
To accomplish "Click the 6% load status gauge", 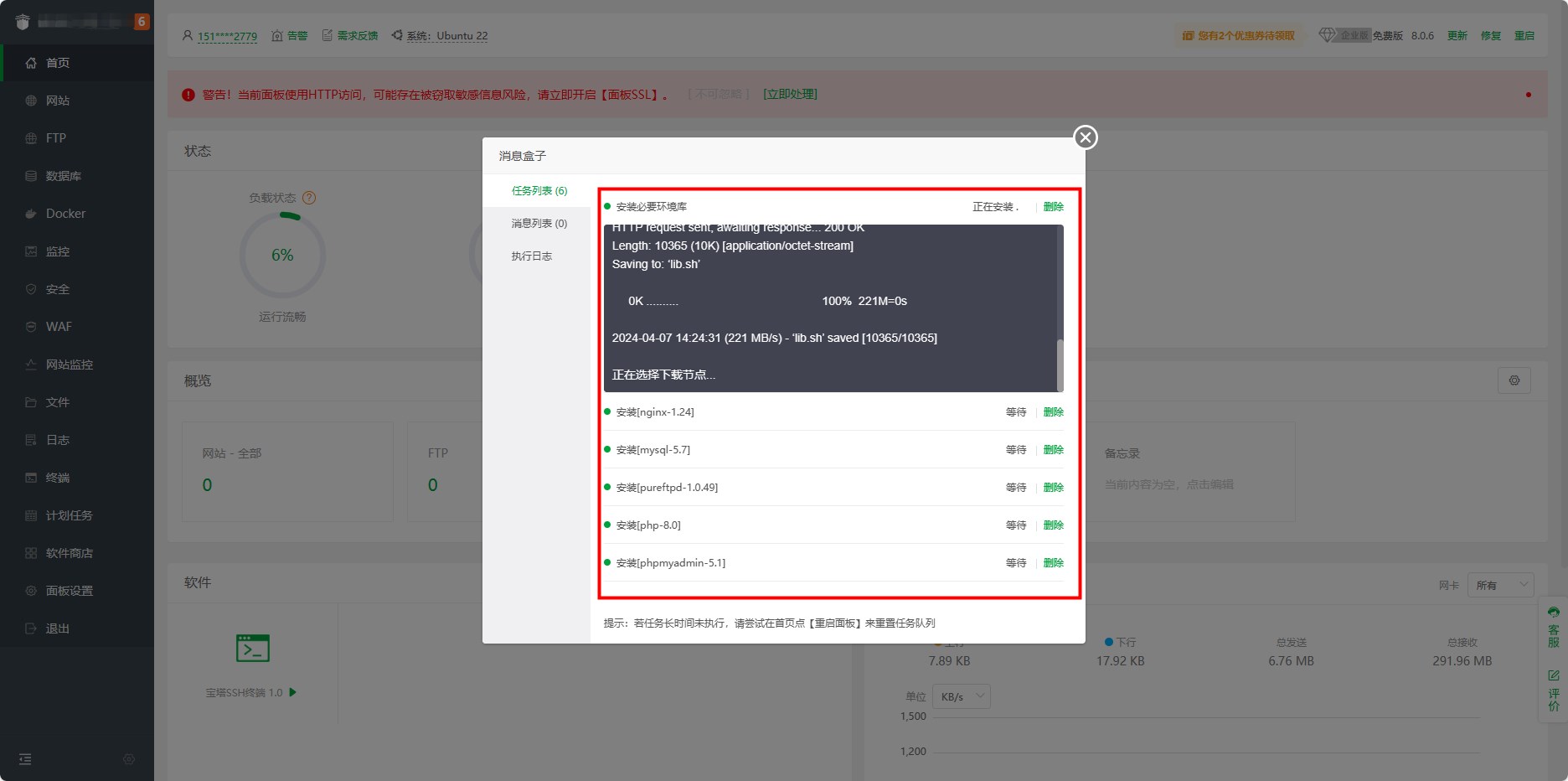I will point(282,255).
